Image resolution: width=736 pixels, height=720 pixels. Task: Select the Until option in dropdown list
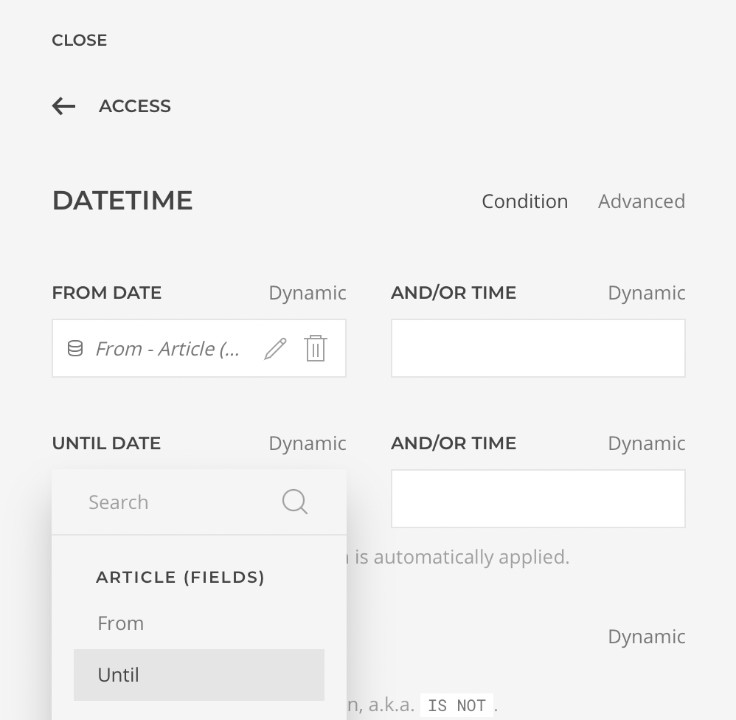click(199, 675)
